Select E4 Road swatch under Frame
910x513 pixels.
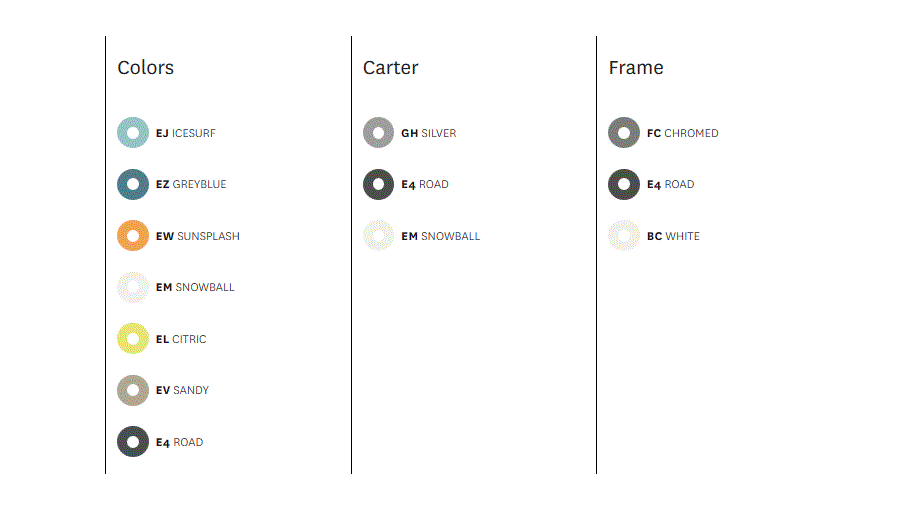(x=624, y=184)
